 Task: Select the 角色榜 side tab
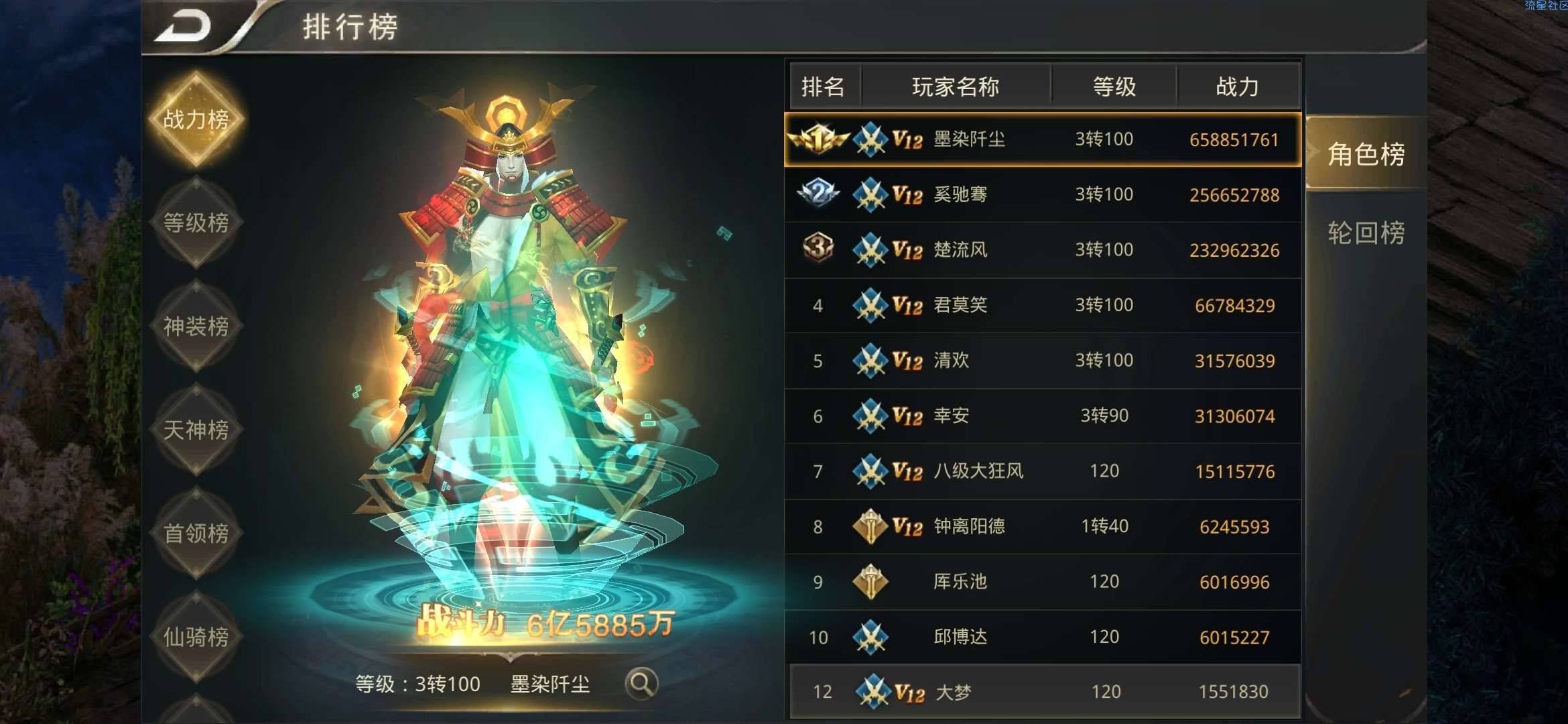[x=1366, y=154]
